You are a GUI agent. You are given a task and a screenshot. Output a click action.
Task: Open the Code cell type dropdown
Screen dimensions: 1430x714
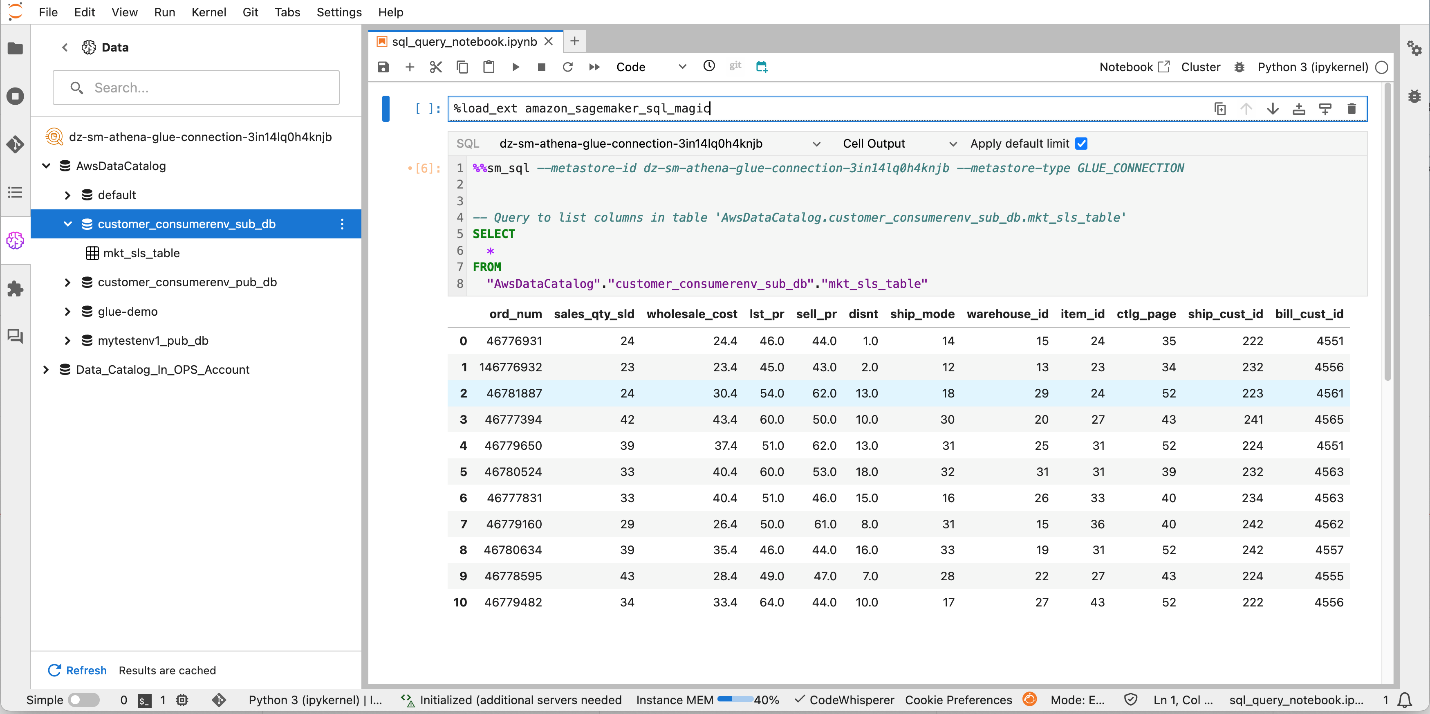[x=651, y=67]
